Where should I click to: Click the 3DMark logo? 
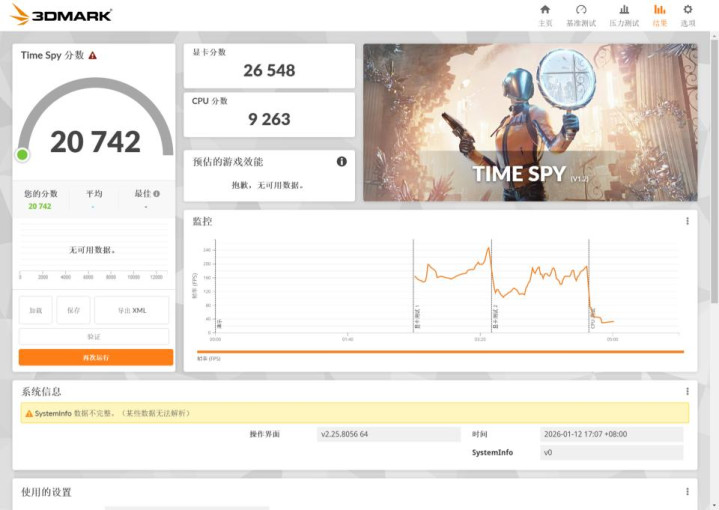tap(61, 15)
